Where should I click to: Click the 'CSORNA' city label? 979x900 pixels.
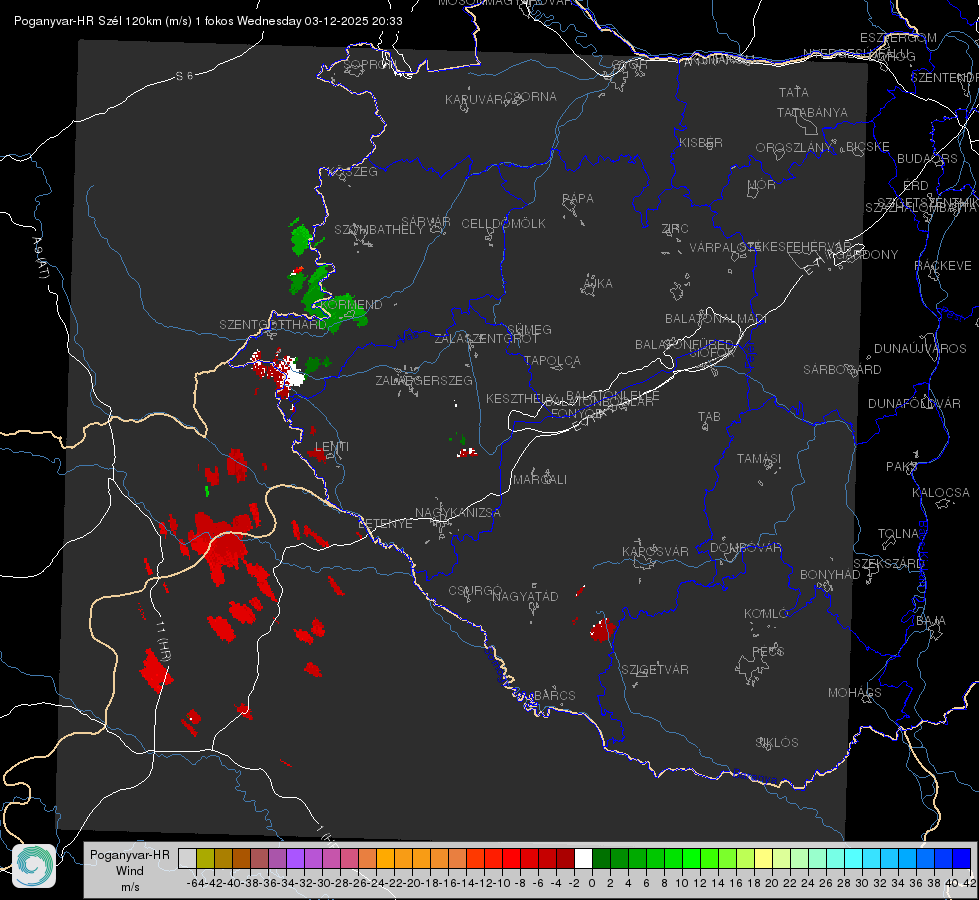(x=531, y=97)
